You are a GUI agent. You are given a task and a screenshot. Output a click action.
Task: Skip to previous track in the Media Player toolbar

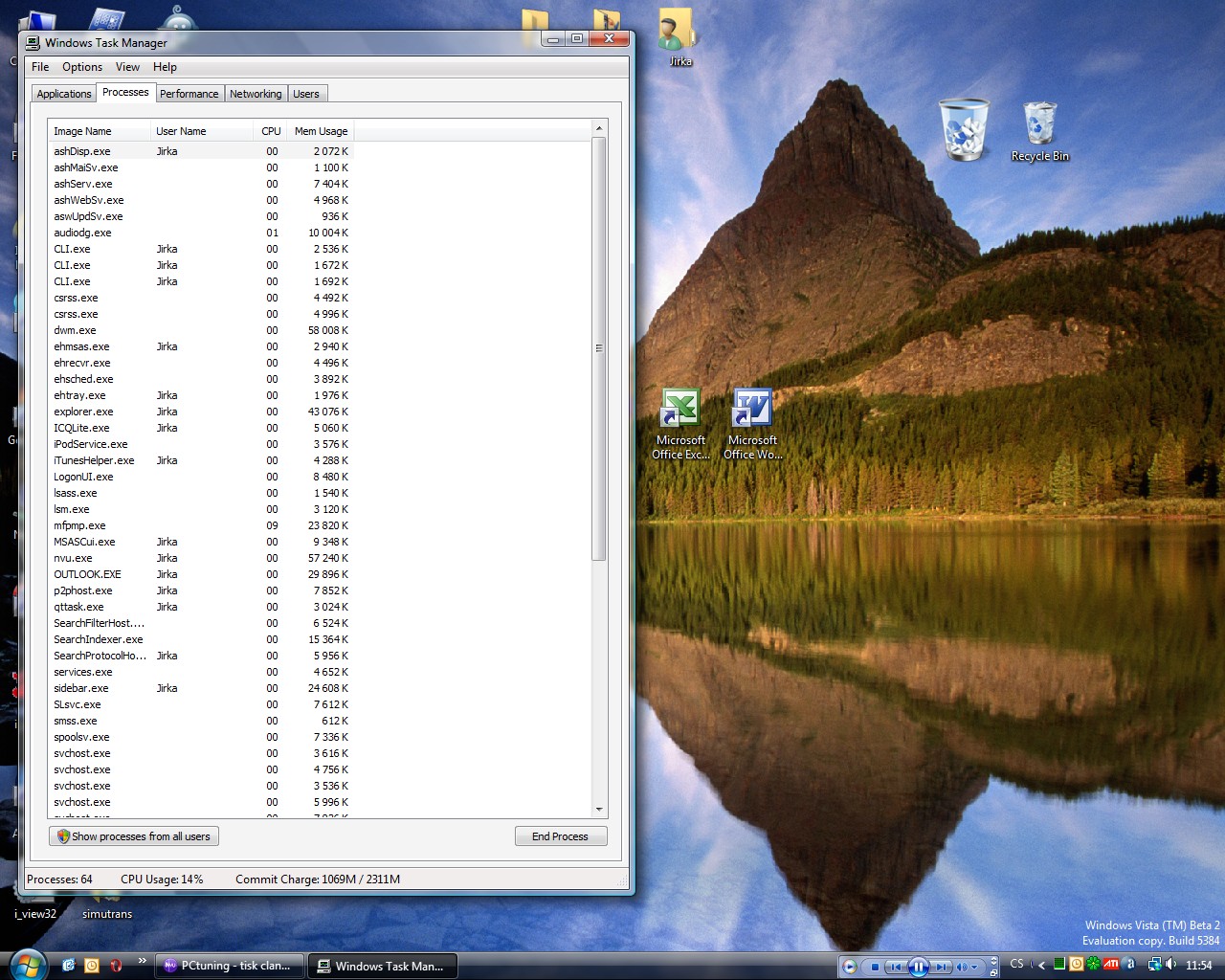pyautogui.click(x=896, y=967)
